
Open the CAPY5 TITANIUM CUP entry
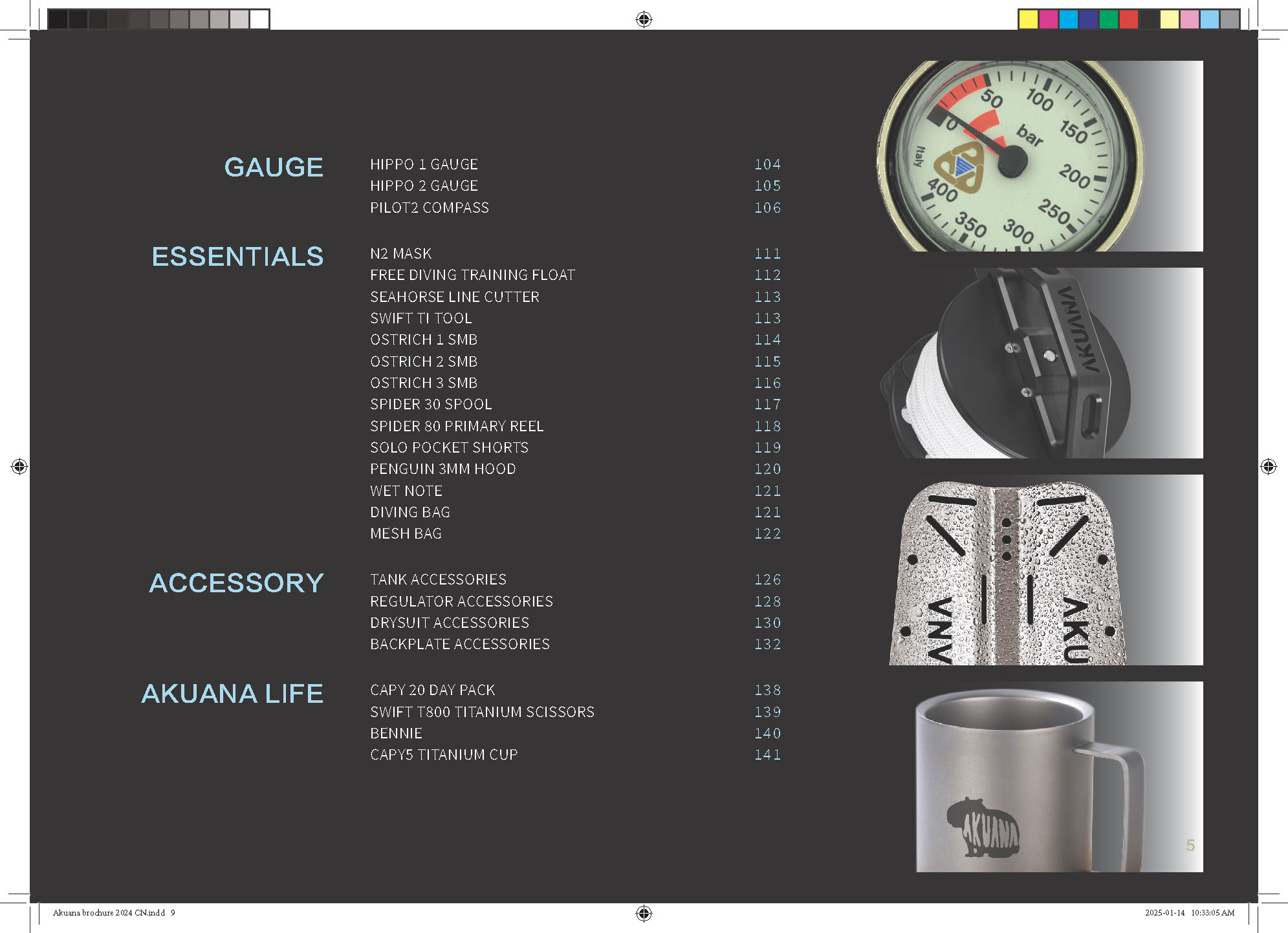pyautogui.click(x=444, y=755)
